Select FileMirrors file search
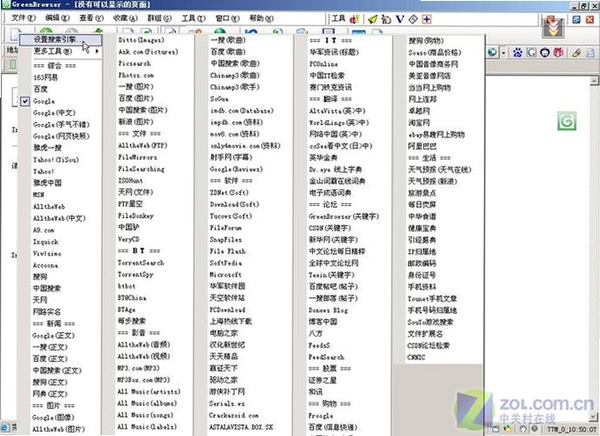This screenshot has height=436, width=600. (x=137, y=157)
